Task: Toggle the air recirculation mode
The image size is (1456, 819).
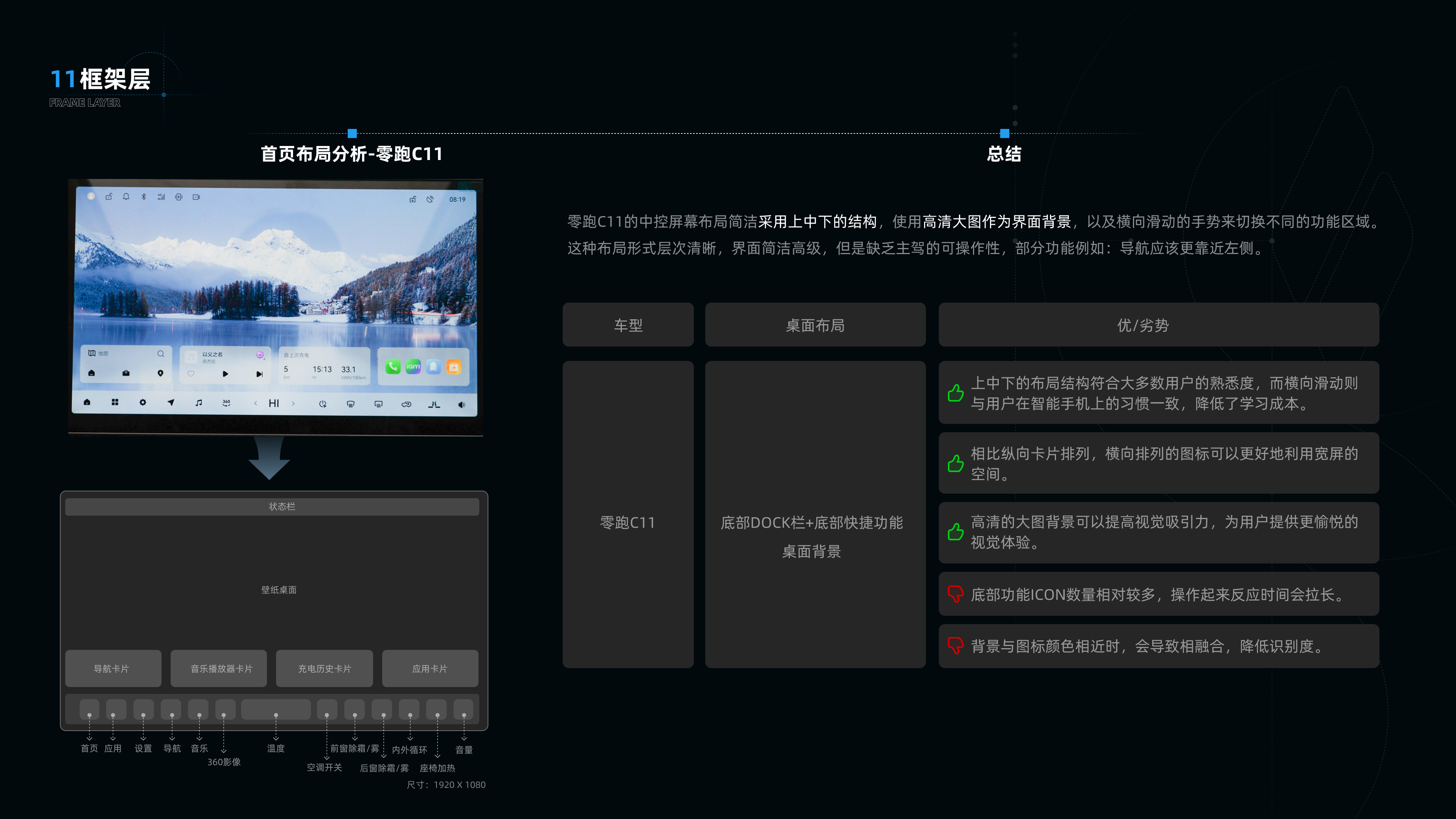Action: coord(406,404)
